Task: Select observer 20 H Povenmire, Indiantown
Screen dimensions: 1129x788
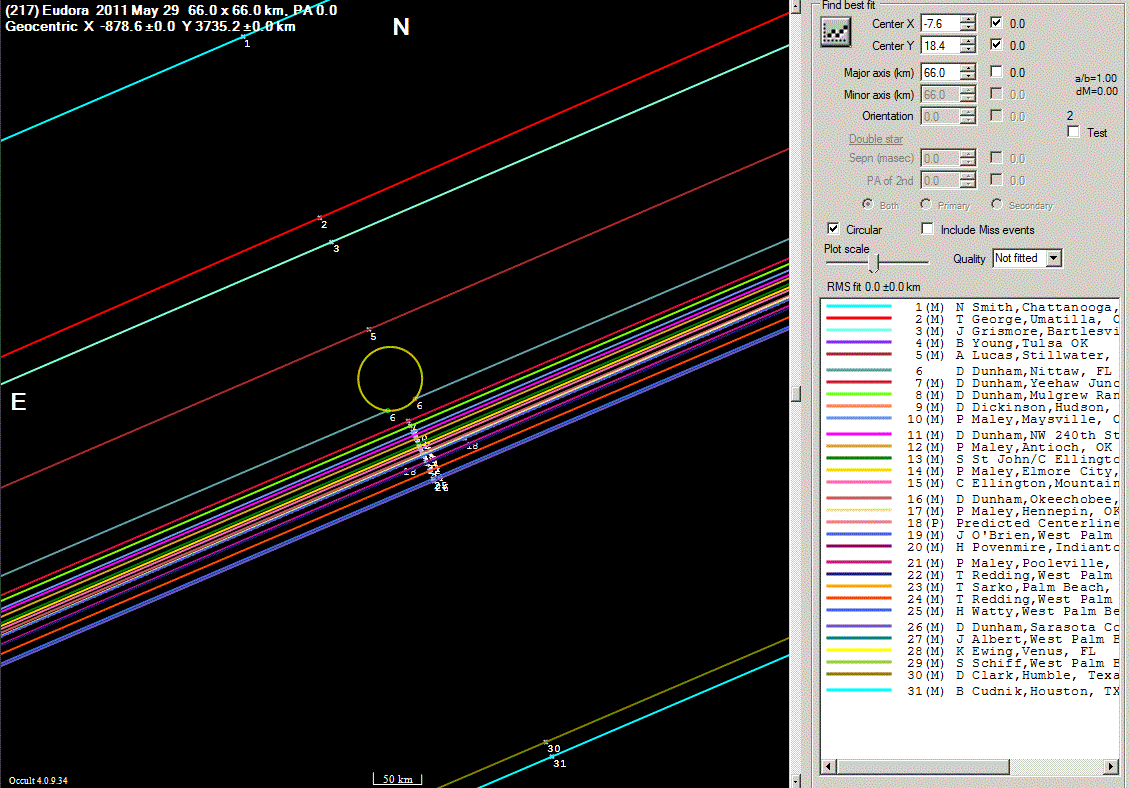Action: pyautogui.click(x=971, y=547)
